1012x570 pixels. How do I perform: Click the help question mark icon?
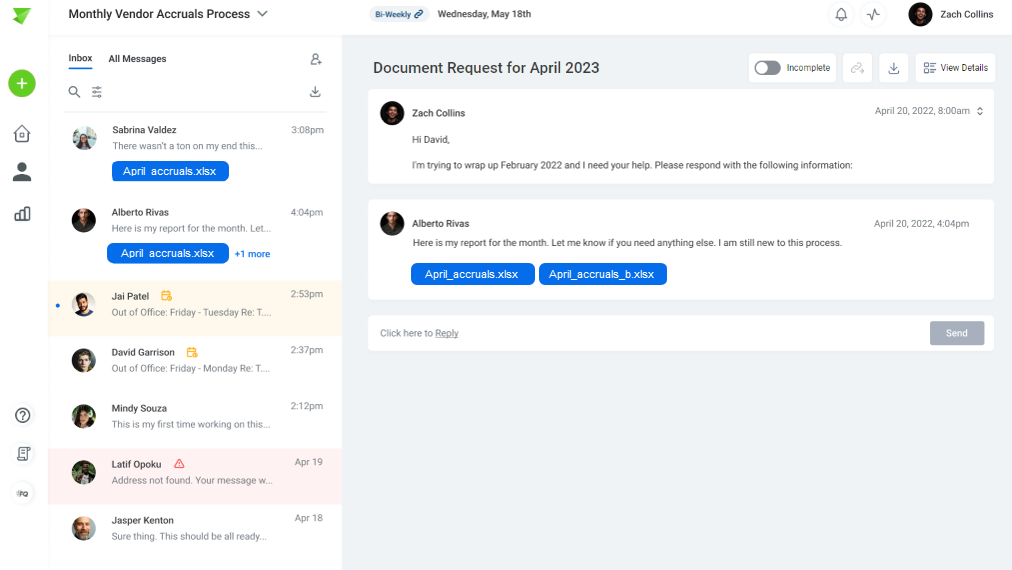click(x=23, y=415)
